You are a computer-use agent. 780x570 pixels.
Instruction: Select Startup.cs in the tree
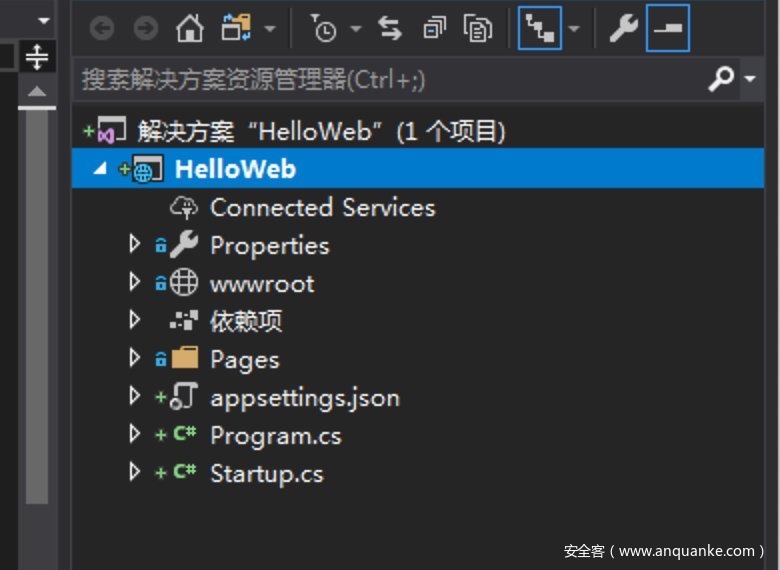click(x=266, y=473)
